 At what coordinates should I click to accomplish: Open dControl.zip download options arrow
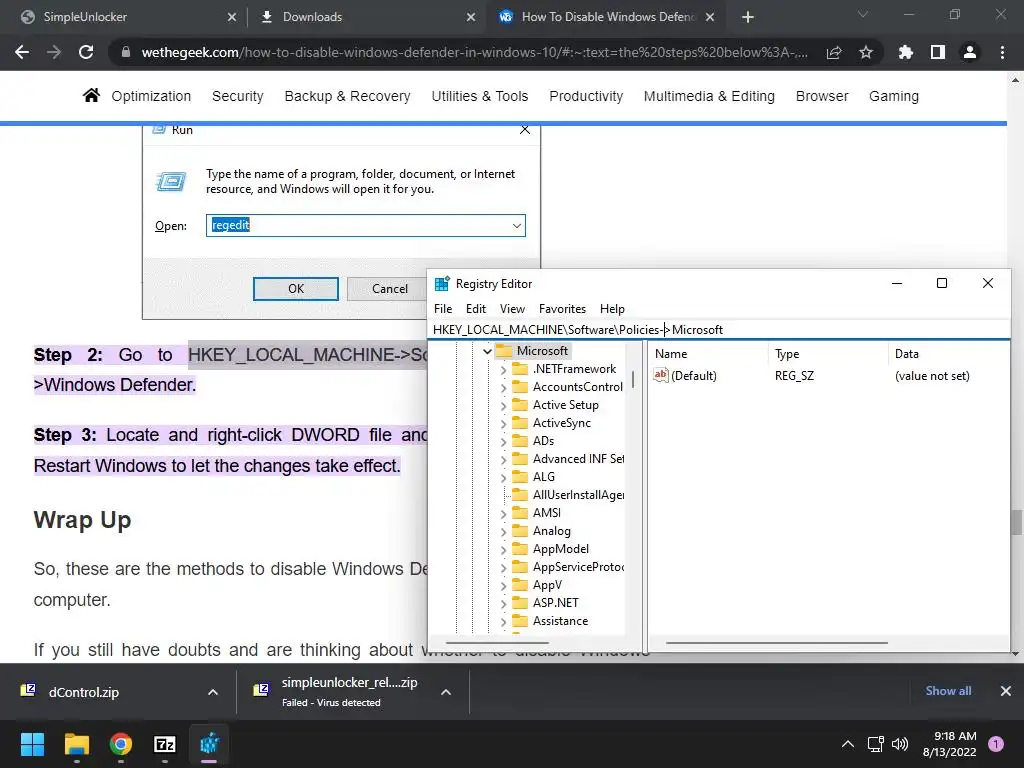coord(213,692)
